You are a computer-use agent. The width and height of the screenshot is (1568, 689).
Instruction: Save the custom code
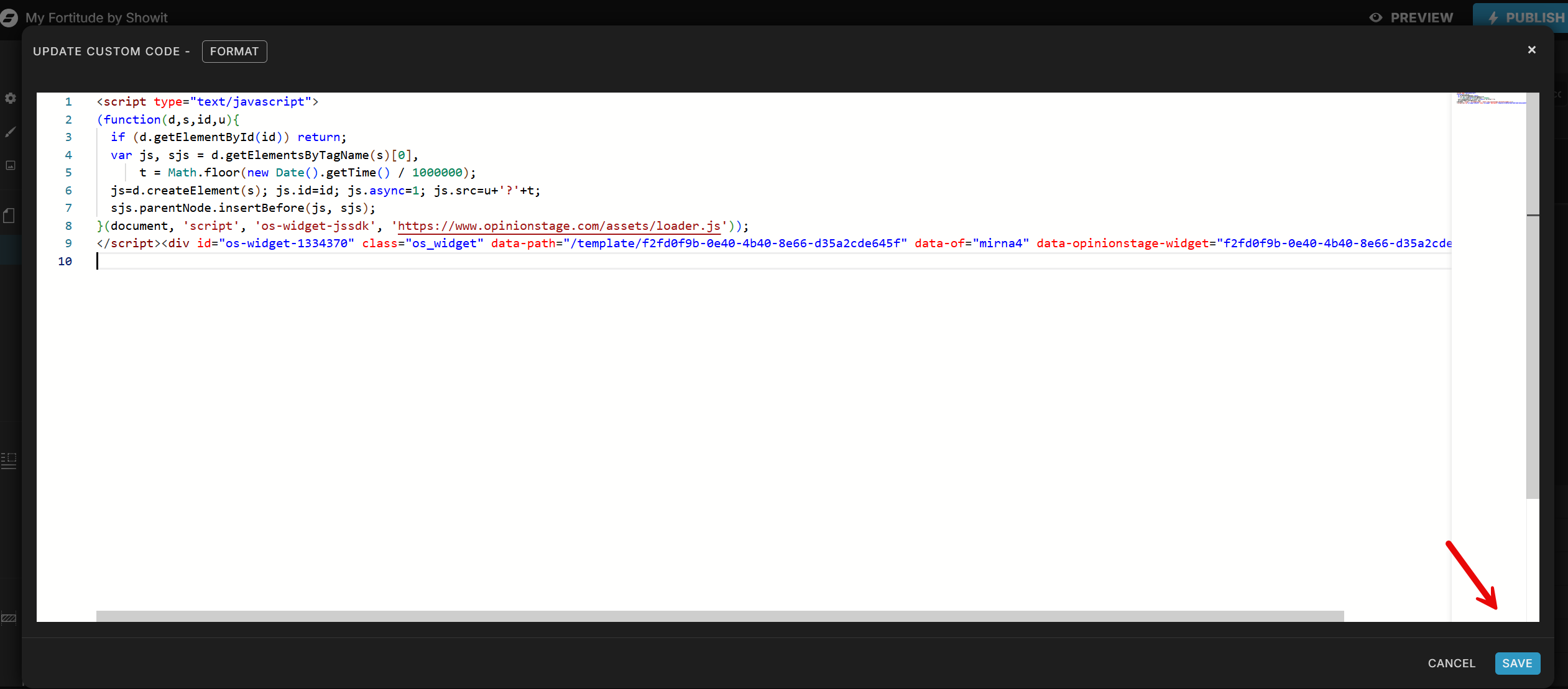pyautogui.click(x=1517, y=664)
